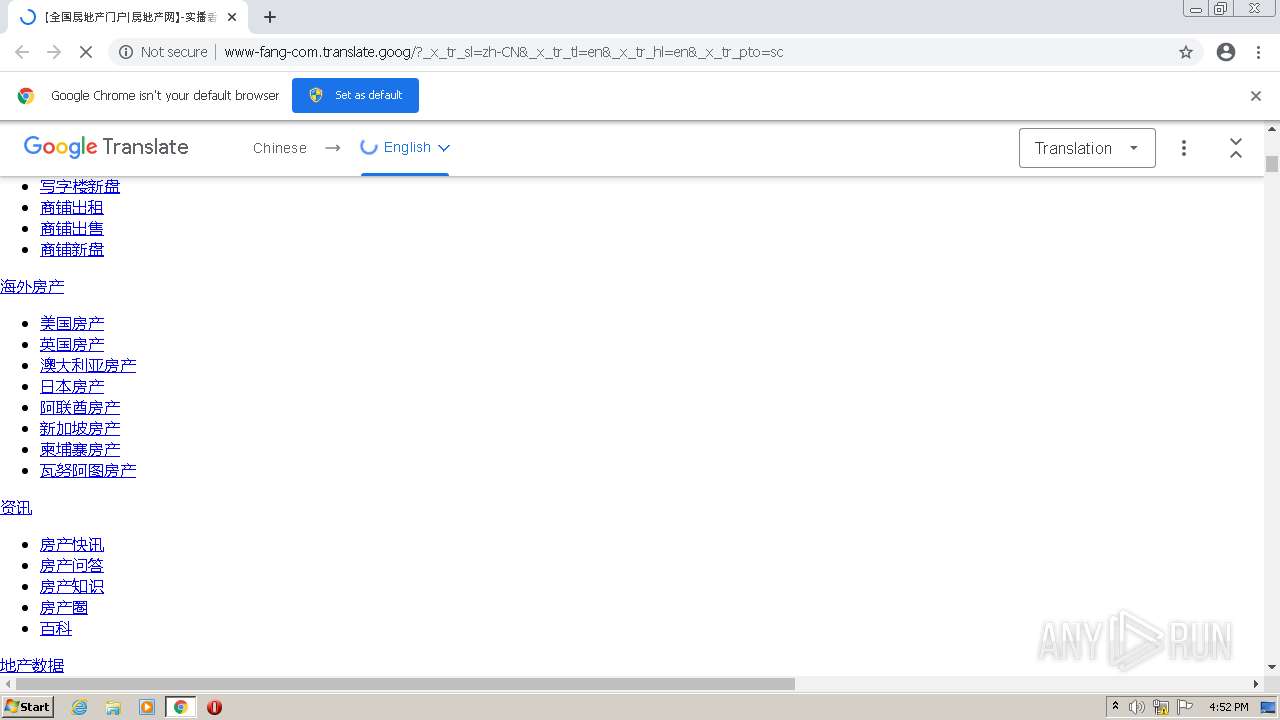This screenshot has width=1280, height=720.
Task: Open the 房产知识 link
Action: 72,586
